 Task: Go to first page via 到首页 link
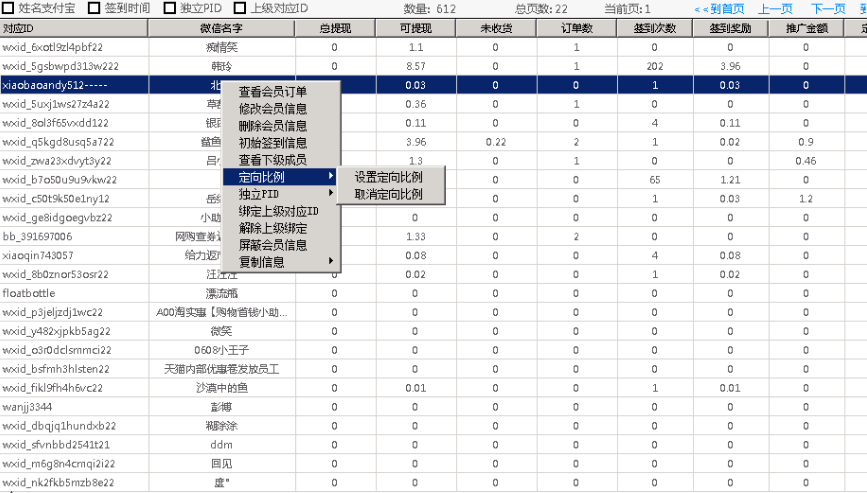click(720, 9)
